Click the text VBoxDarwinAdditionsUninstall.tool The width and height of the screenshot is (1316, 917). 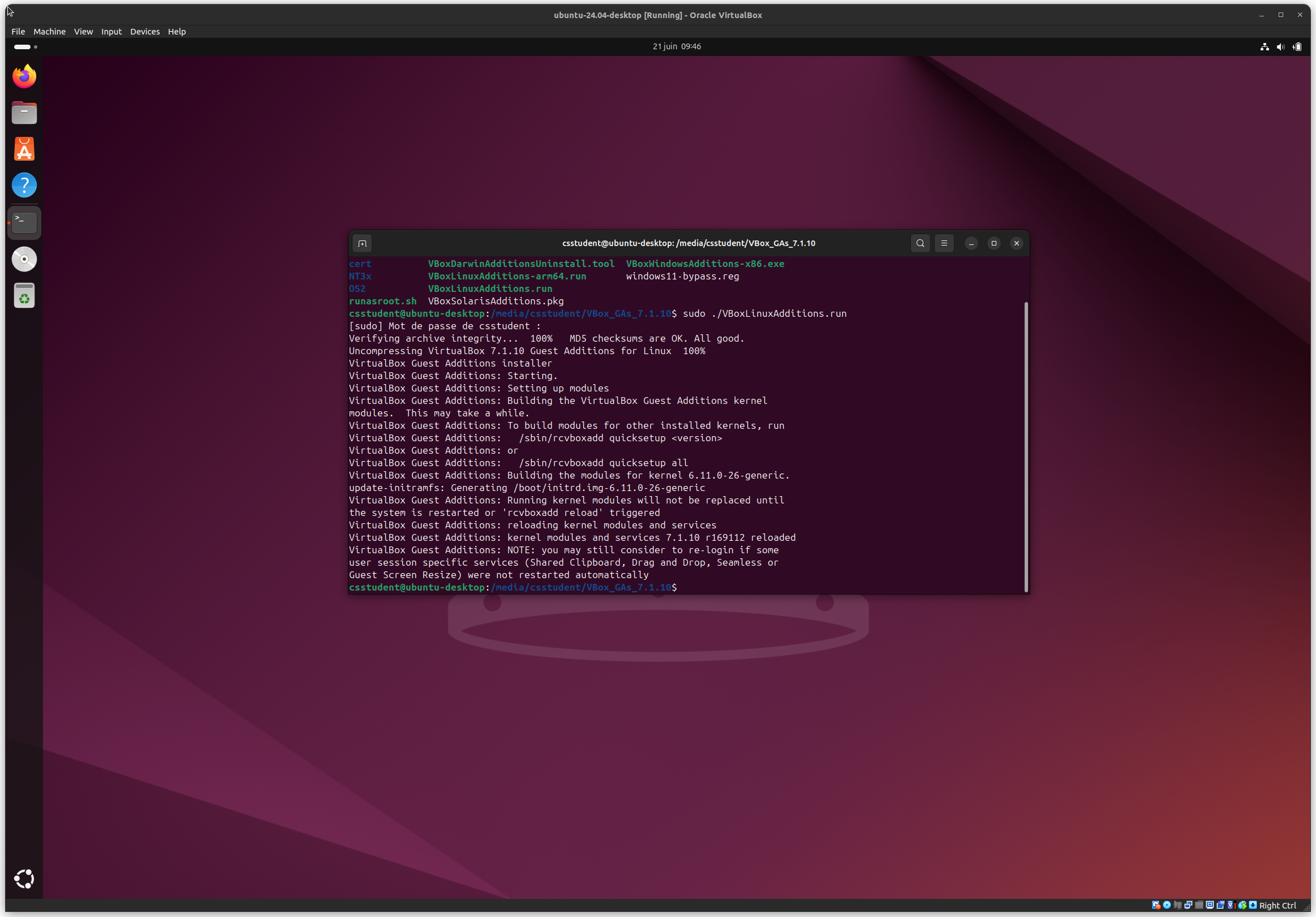pos(521,264)
